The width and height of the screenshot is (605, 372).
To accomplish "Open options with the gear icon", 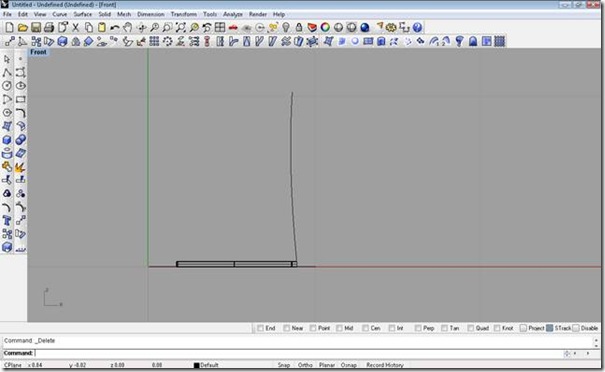I will point(391,27).
